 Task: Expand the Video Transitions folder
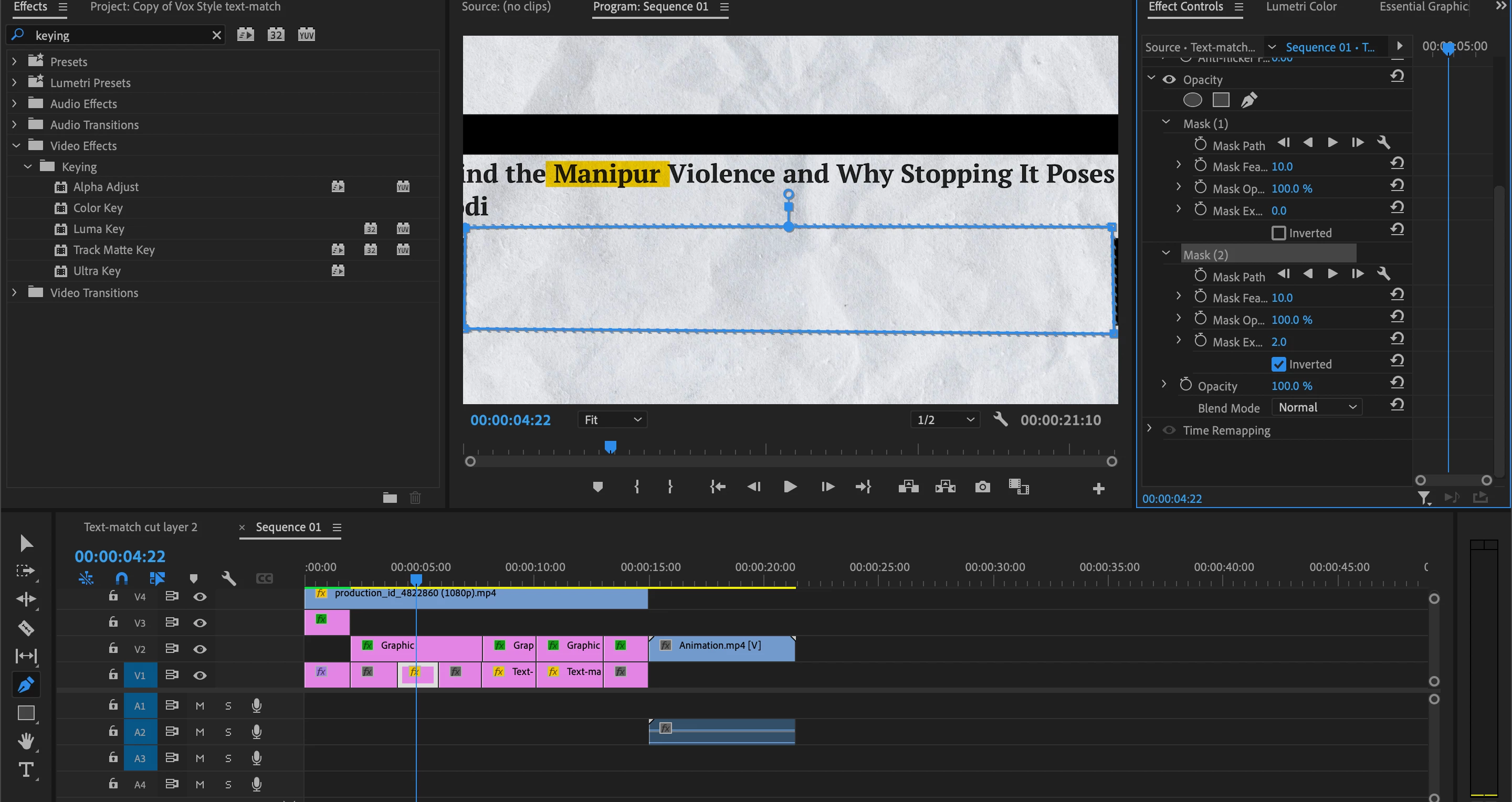(x=15, y=292)
